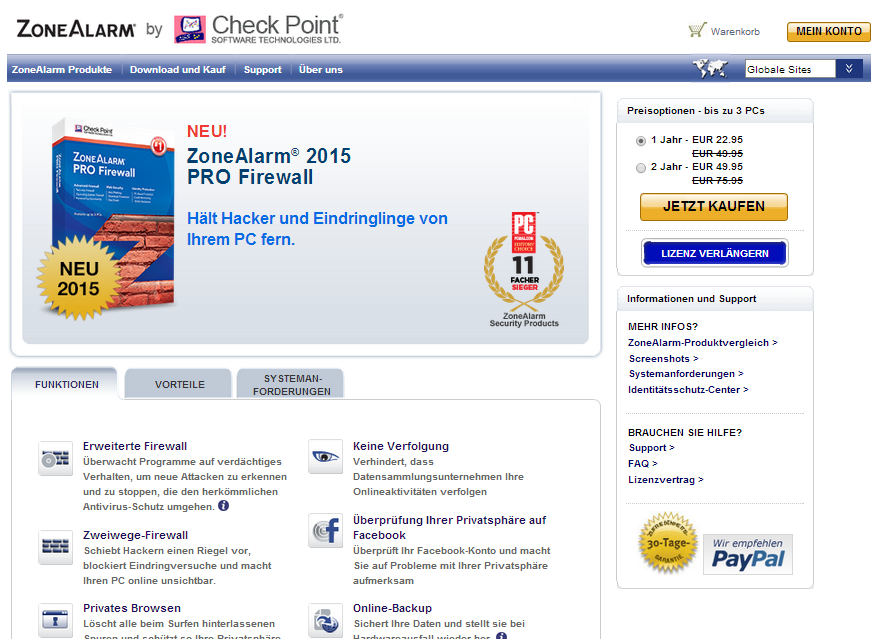879x639 pixels.
Task: Open the Lizenzvertrag link
Action: (x=665, y=480)
